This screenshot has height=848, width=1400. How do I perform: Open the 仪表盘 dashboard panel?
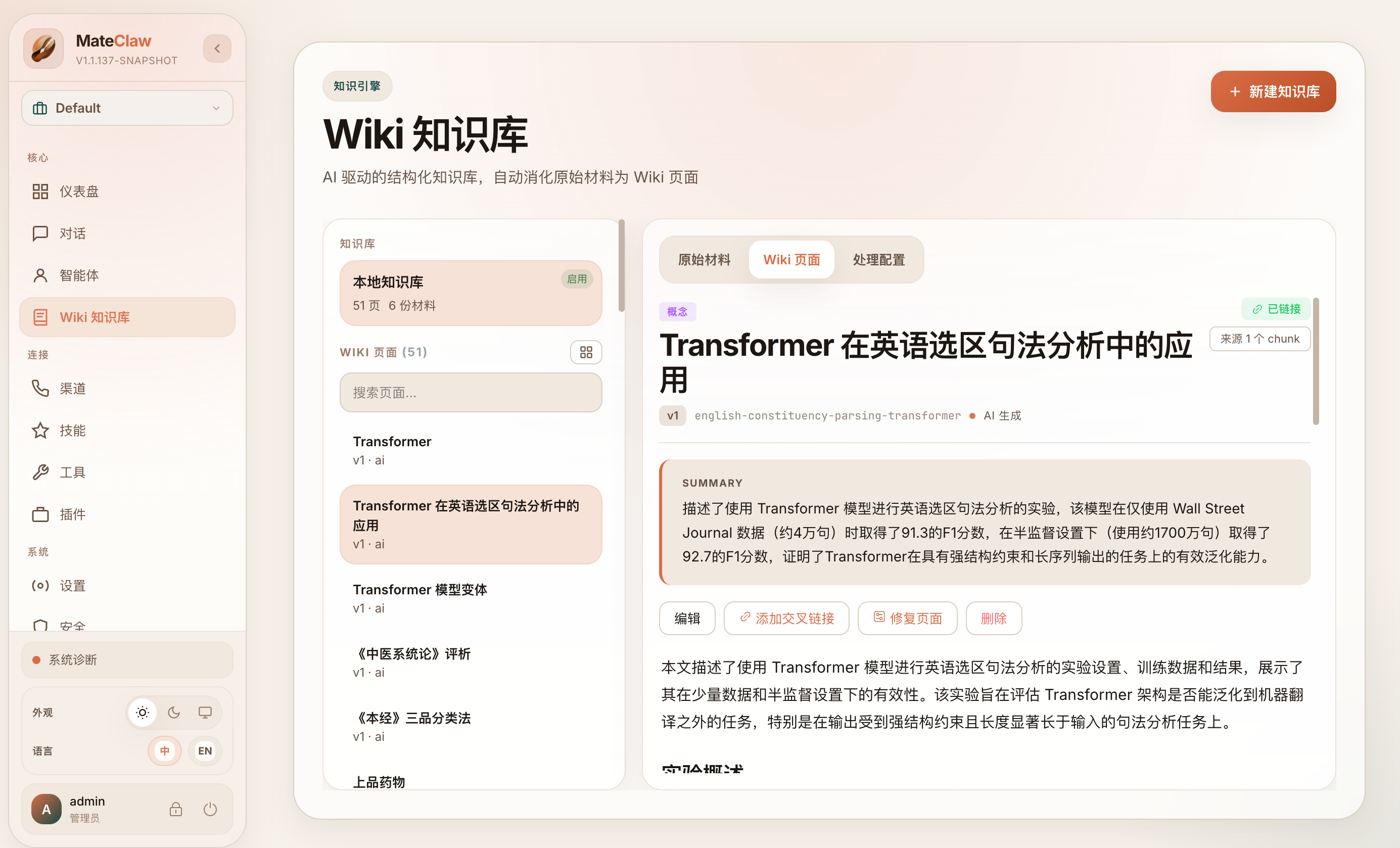coord(79,192)
